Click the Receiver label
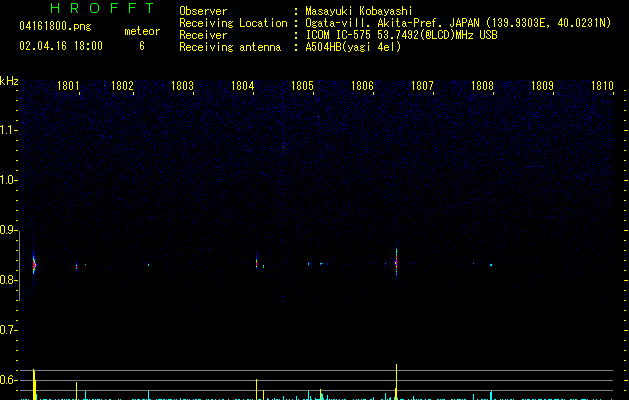629x400 pixels. click(x=203, y=35)
